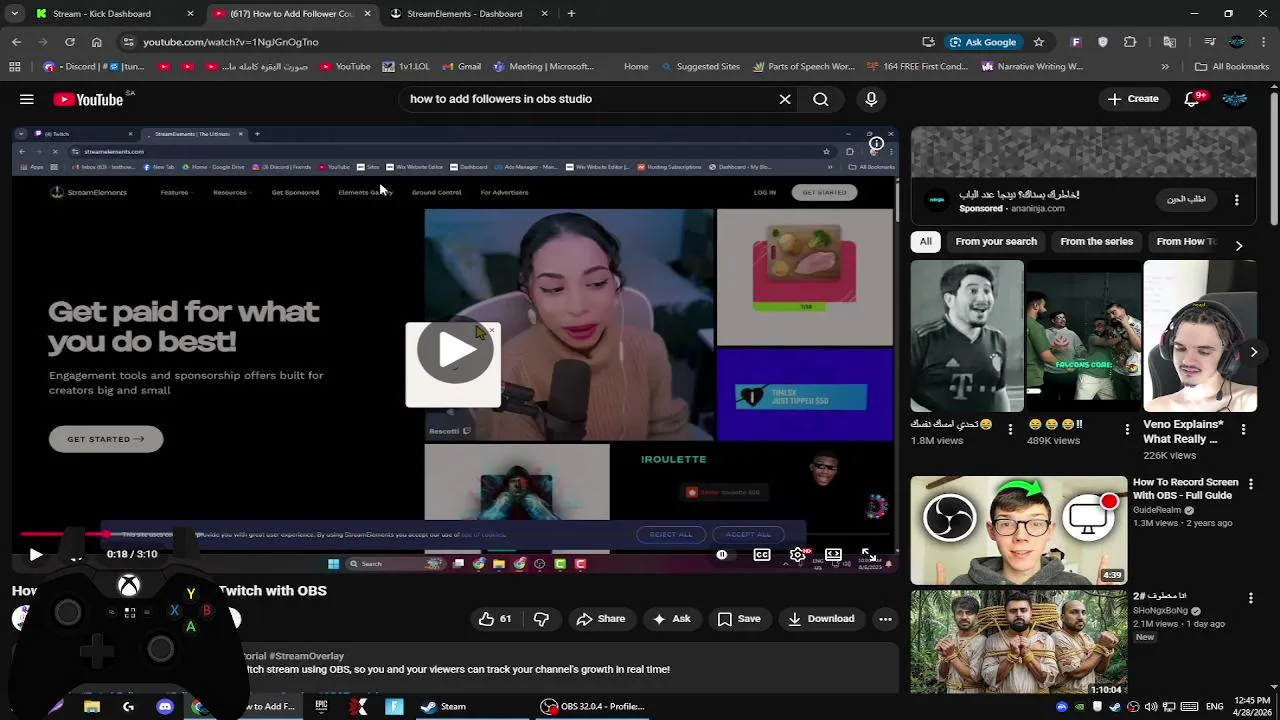Viewport: 1280px width, 720px height.
Task: Open OBS 32.0.4 from the taskbar
Action: (x=593, y=706)
